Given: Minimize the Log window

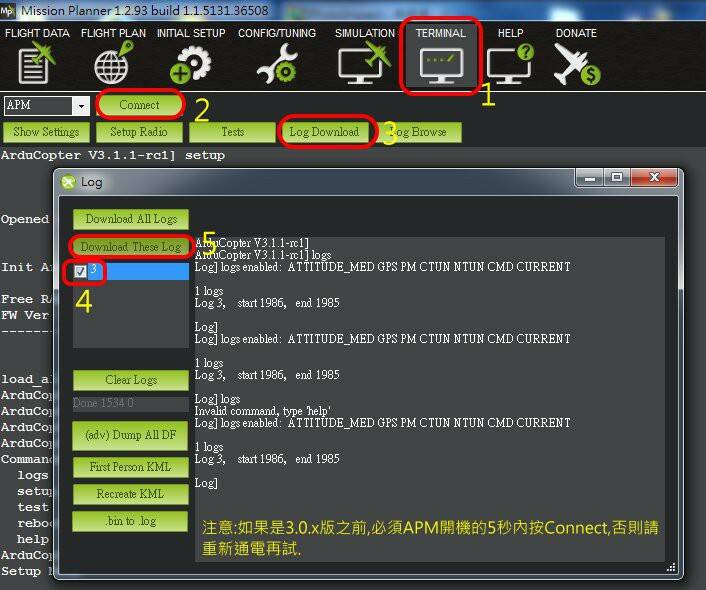Looking at the screenshot, I should [590, 177].
